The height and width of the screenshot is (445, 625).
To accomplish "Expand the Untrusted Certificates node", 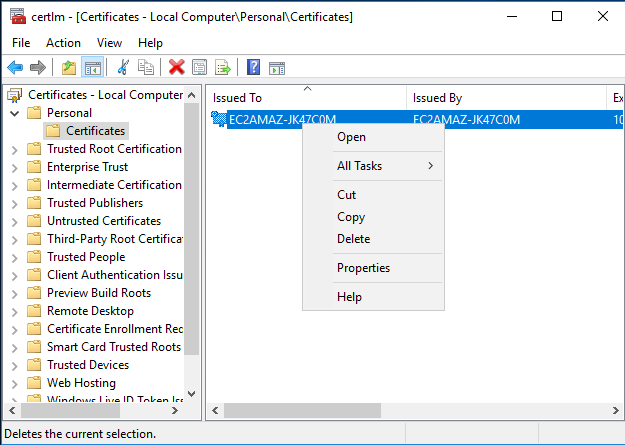I will (x=15, y=222).
